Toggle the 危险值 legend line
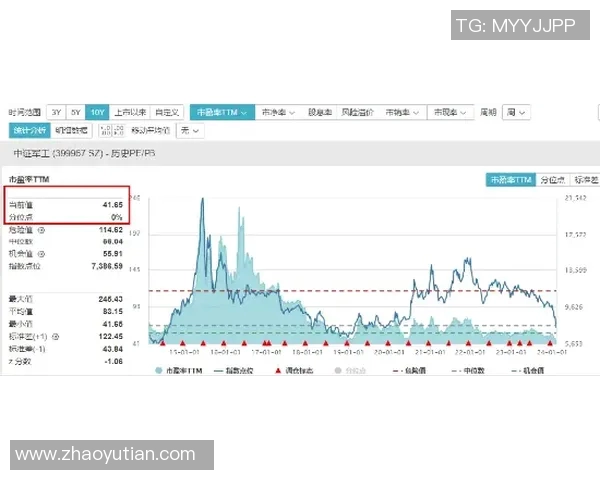The height and width of the screenshot is (480, 600). (409, 371)
